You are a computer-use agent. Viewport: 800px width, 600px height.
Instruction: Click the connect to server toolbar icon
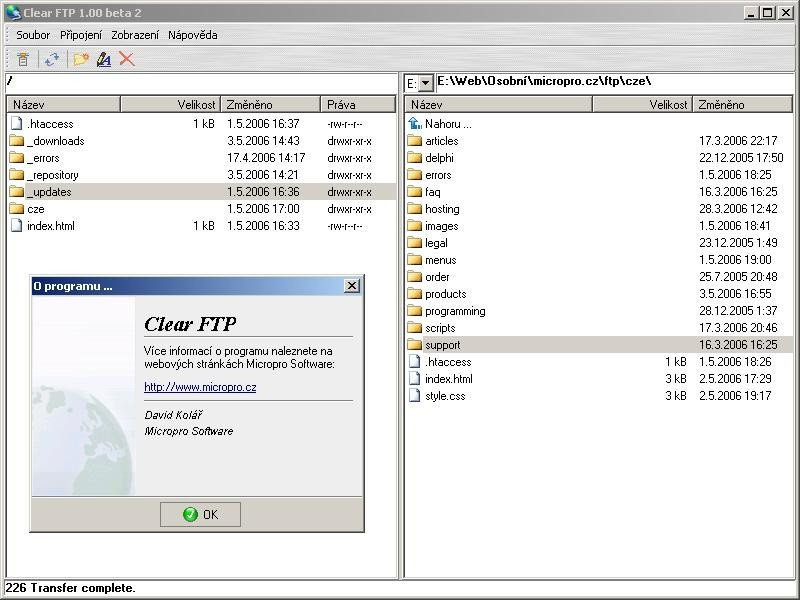click(x=23, y=59)
